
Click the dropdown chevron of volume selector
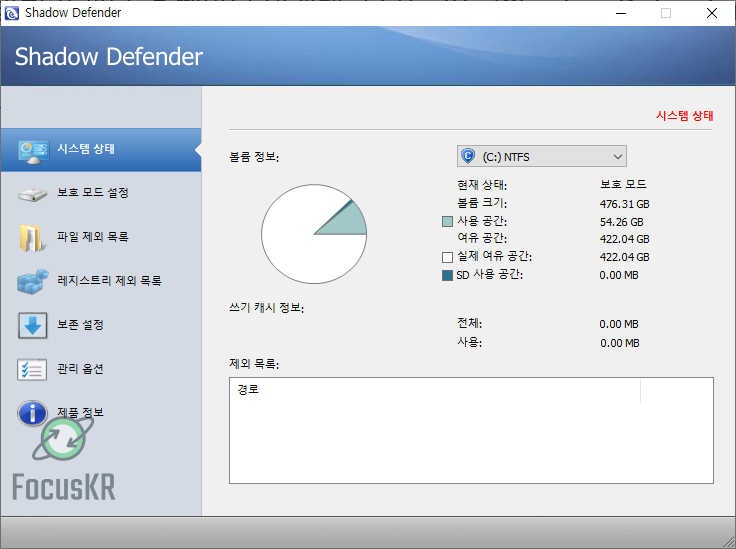(618, 157)
